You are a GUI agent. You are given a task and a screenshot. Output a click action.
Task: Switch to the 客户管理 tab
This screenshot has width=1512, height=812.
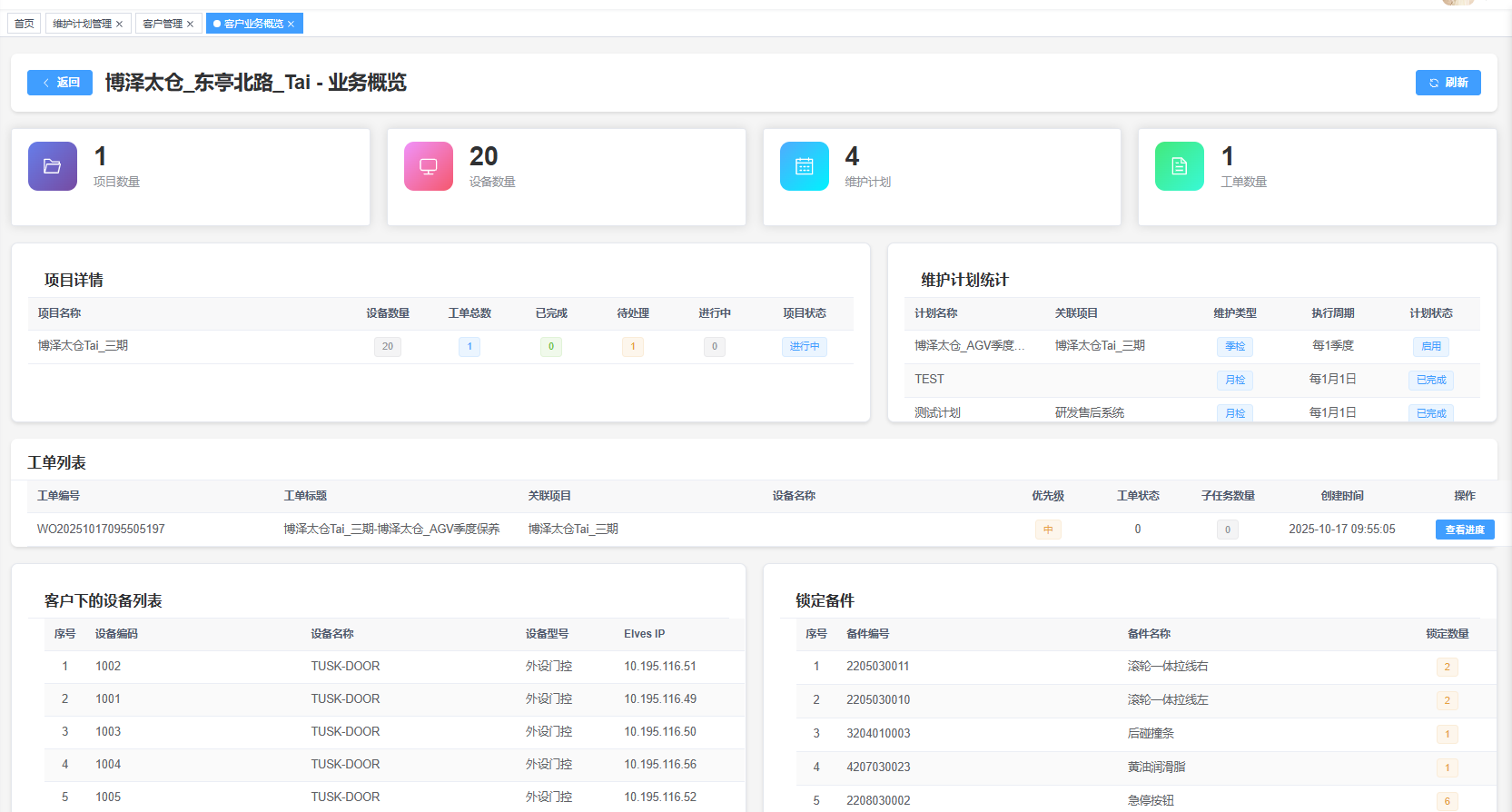click(163, 24)
